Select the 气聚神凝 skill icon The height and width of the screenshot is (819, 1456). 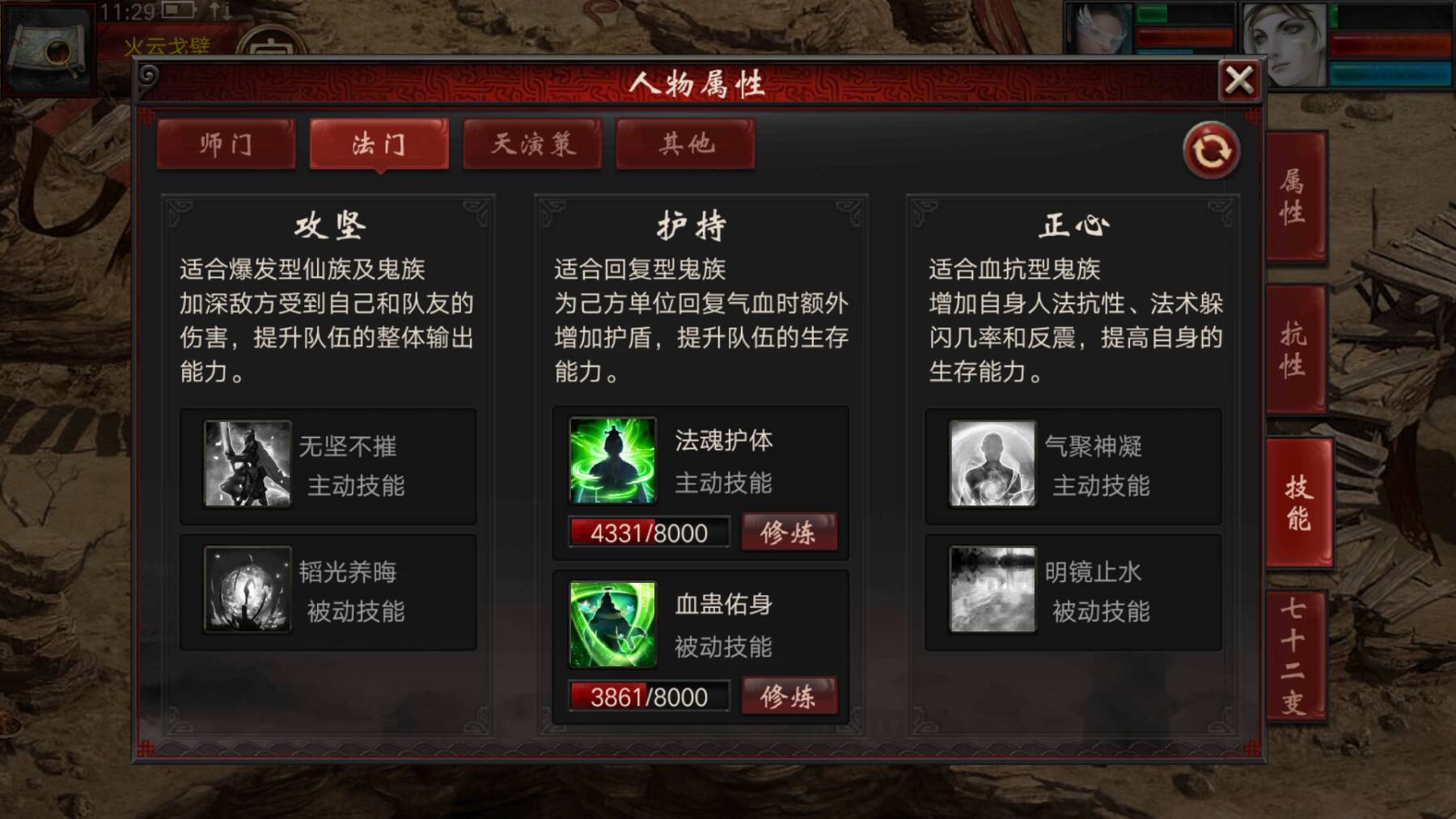coord(993,464)
